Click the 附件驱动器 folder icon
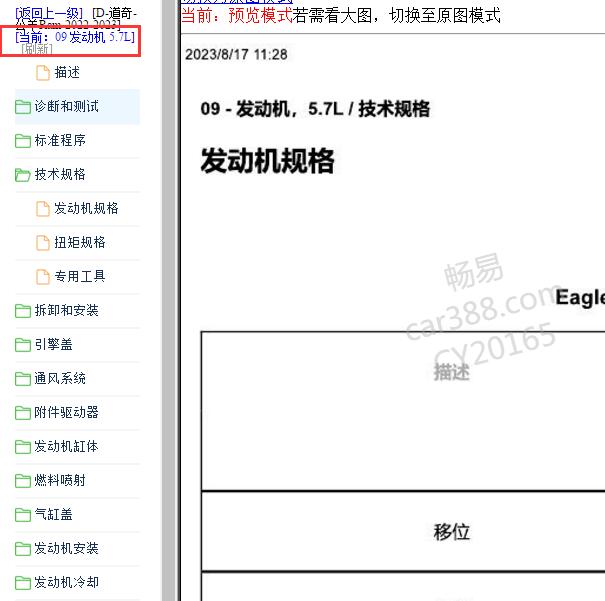 click(x=23, y=412)
